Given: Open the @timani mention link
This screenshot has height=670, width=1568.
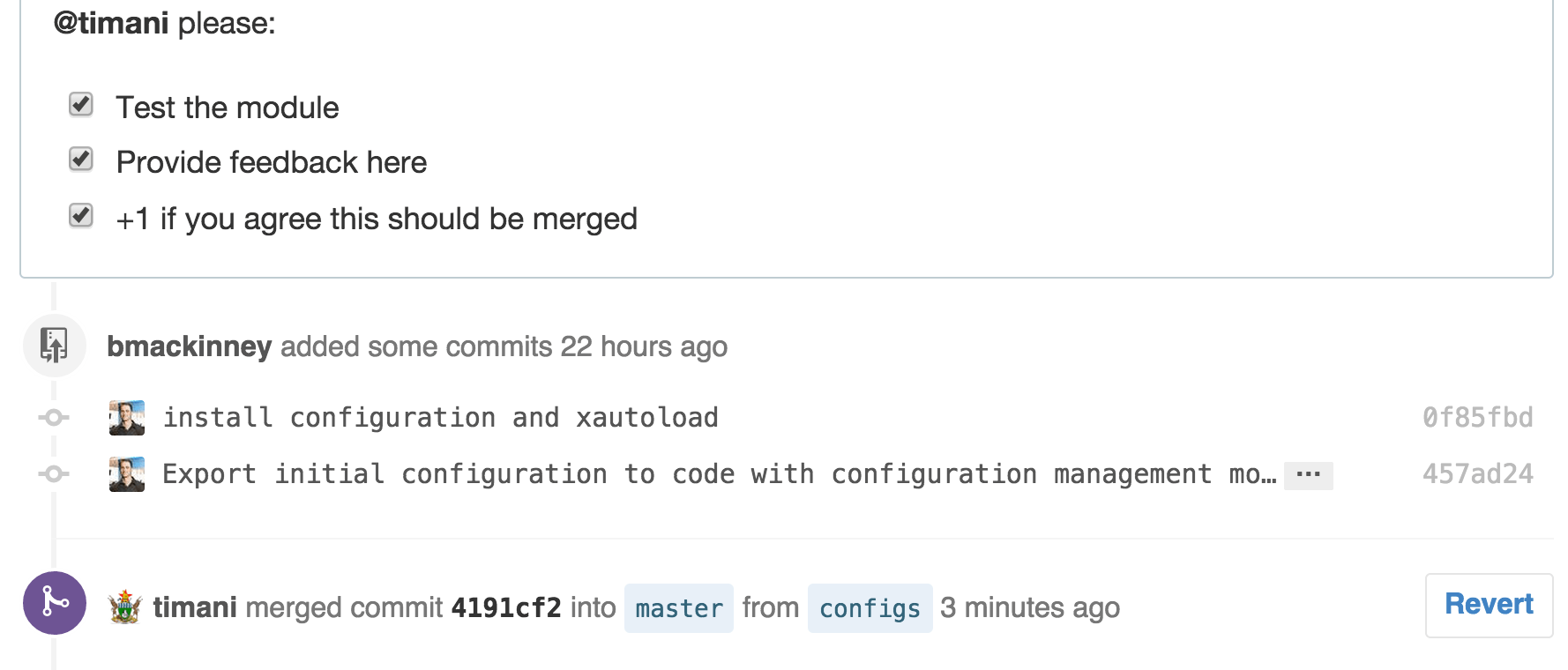Looking at the screenshot, I should [x=110, y=22].
